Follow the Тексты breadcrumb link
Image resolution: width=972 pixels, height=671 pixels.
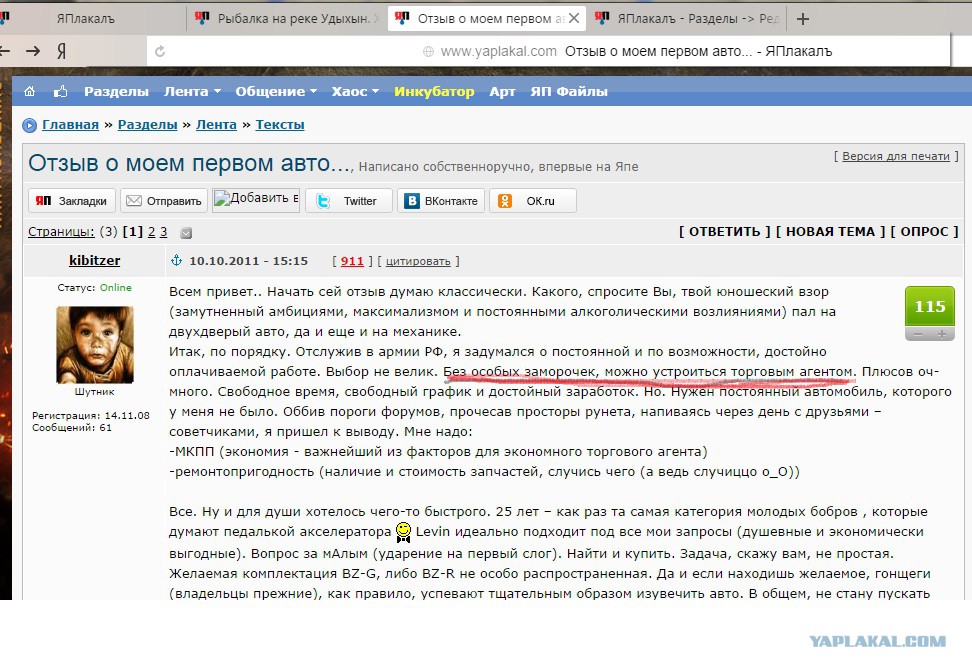click(280, 125)
